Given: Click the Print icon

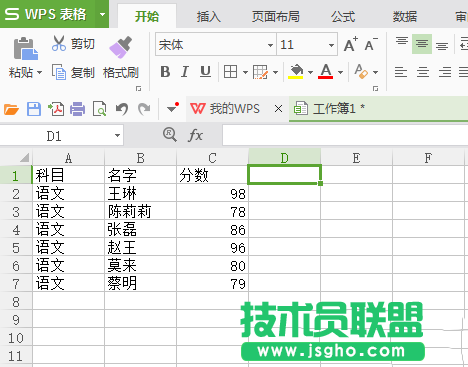Looking at the screenshot, I should (x=77, y=109).
